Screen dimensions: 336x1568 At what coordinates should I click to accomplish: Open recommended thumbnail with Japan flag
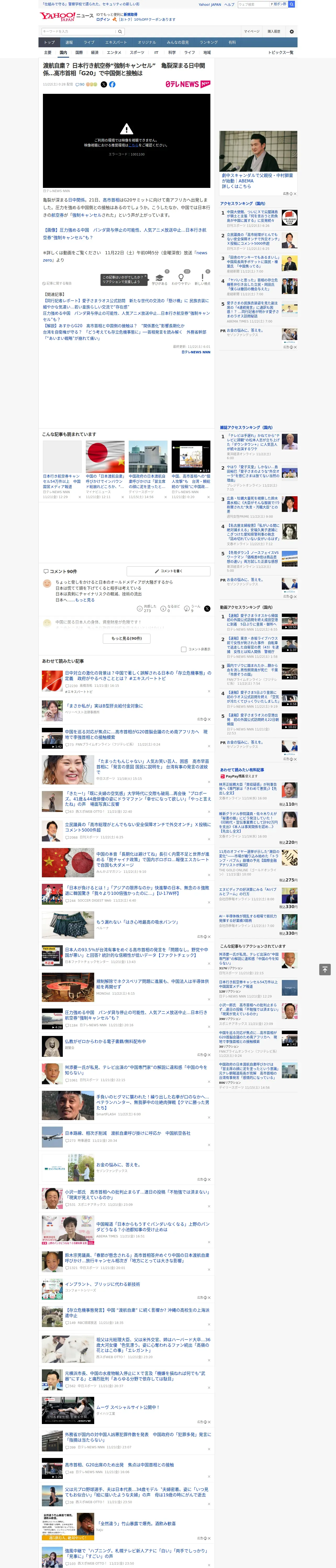[x=105, y=457]
